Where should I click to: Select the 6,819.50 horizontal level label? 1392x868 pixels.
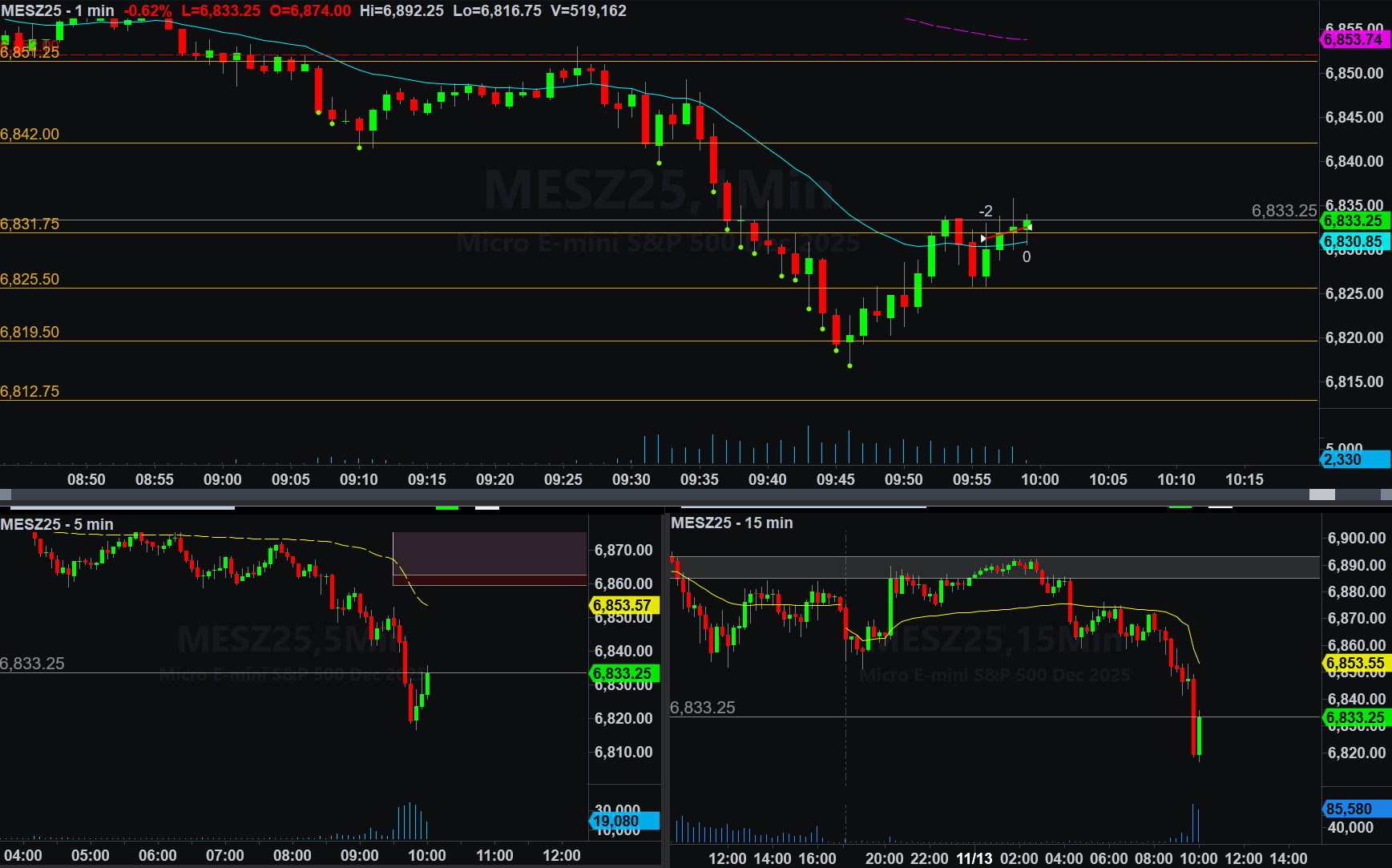(30, 332)
